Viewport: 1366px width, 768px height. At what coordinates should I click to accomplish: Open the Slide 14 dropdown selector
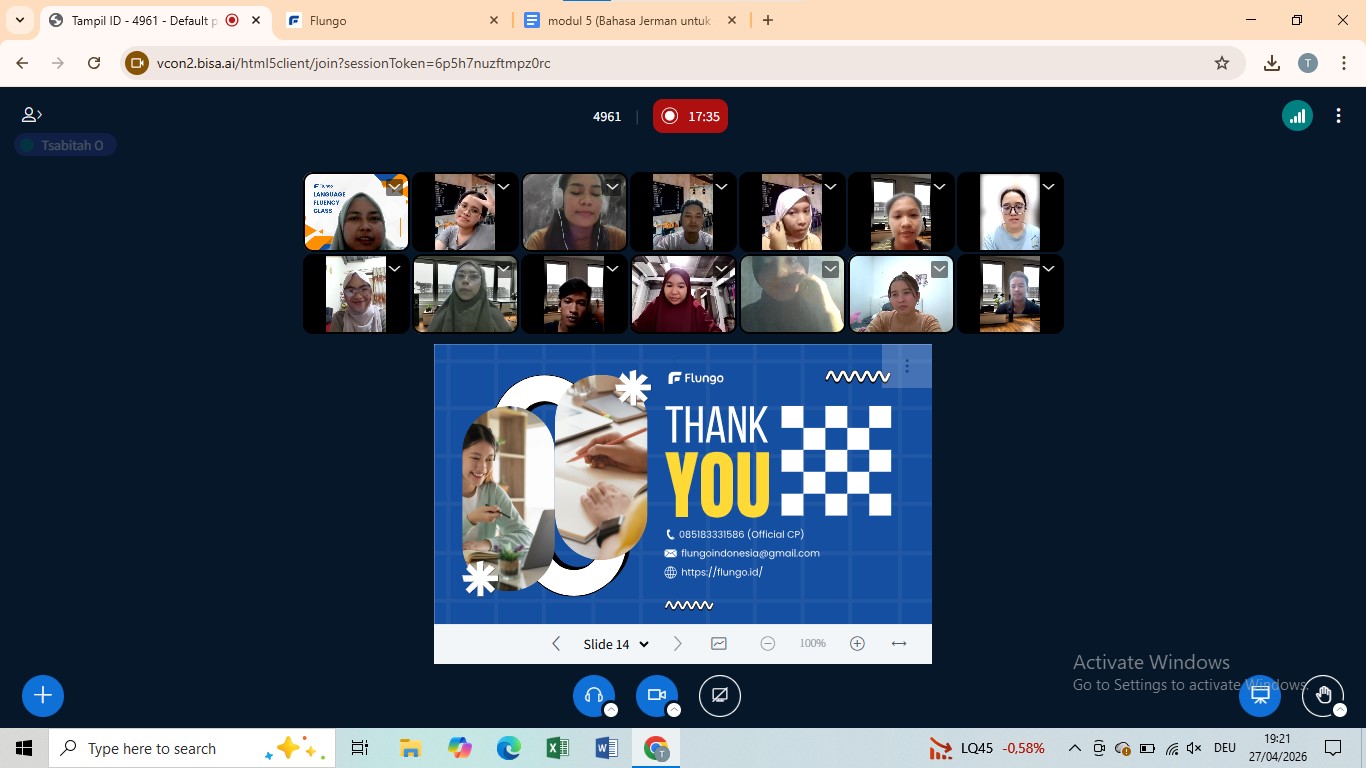(x=616, y=644)
